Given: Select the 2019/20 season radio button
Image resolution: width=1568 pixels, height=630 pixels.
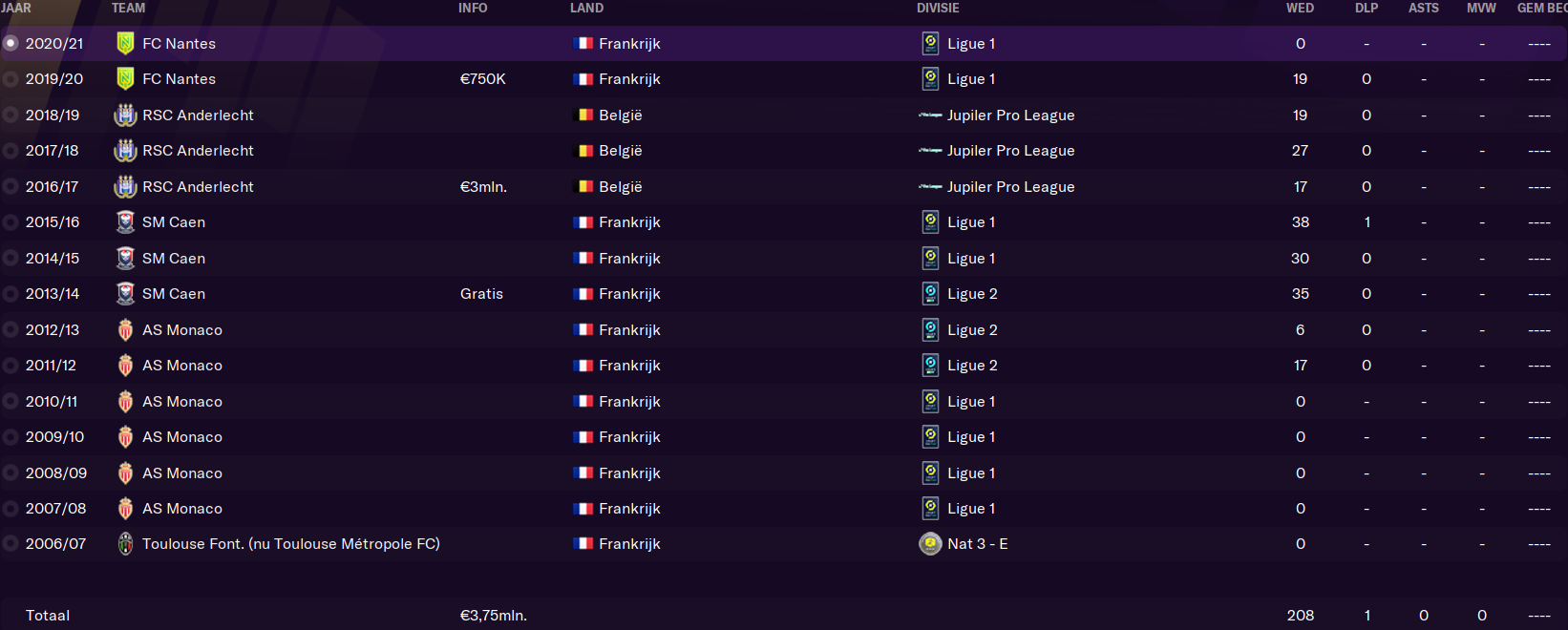Looking at the screenshot, I should (x=11, y=79).
